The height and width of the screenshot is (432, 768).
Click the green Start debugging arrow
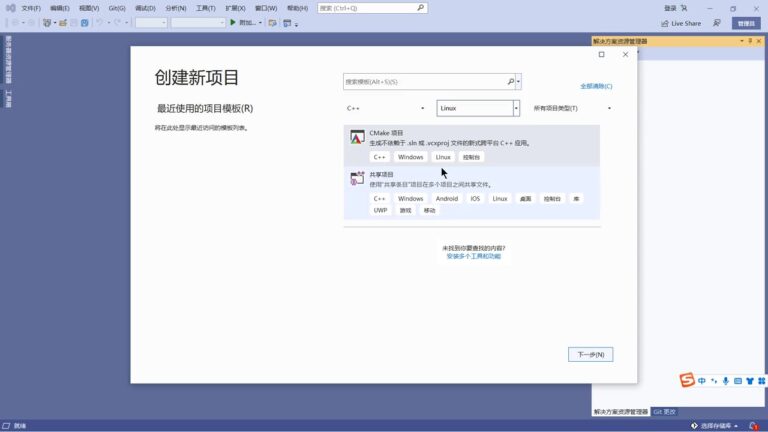[233, 23]
